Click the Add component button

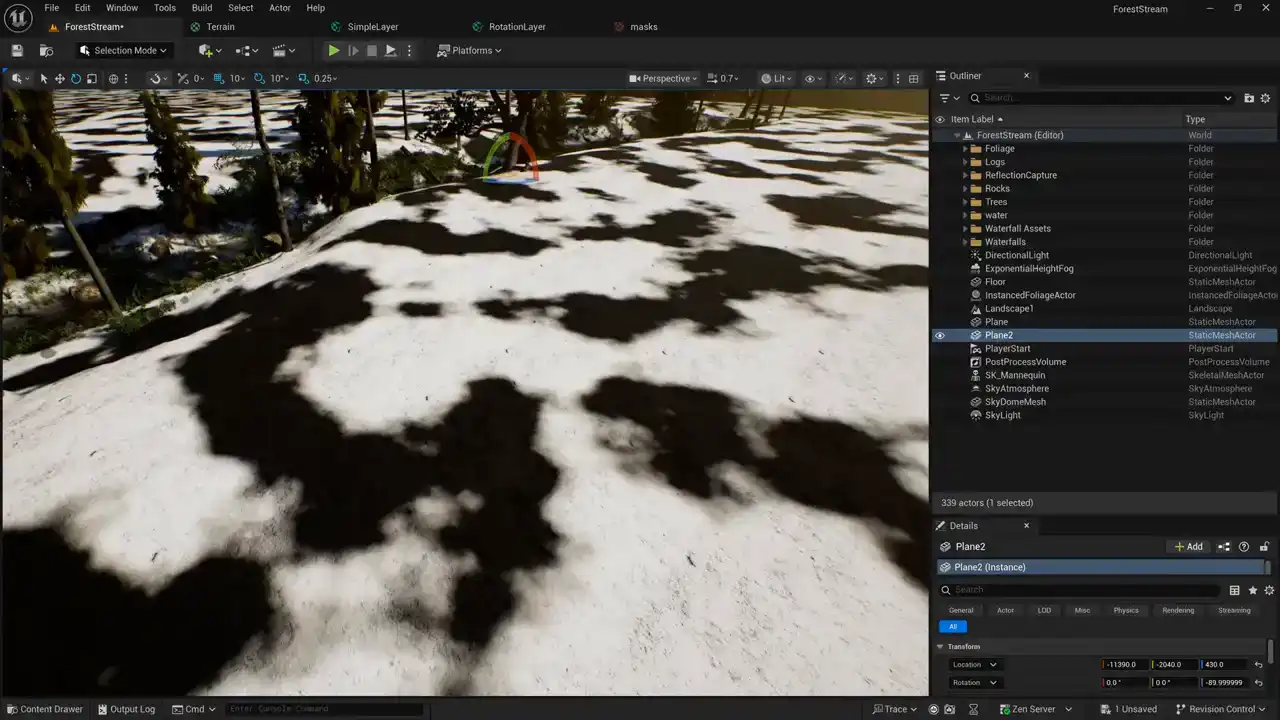click(1188, 547)
